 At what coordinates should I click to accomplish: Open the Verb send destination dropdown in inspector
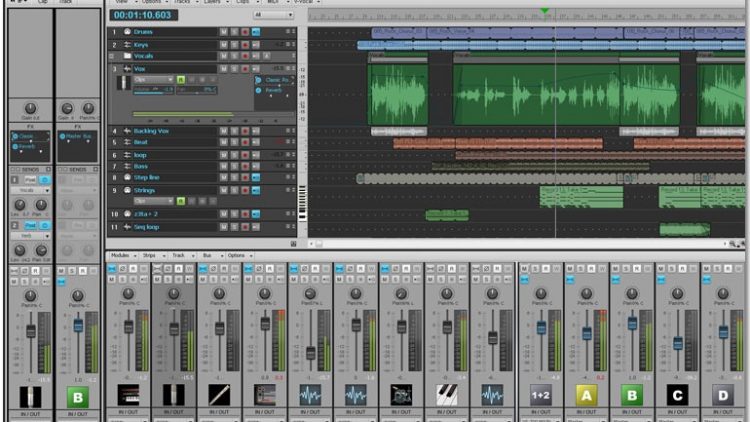pyautogui.click(x=30, y=236)
